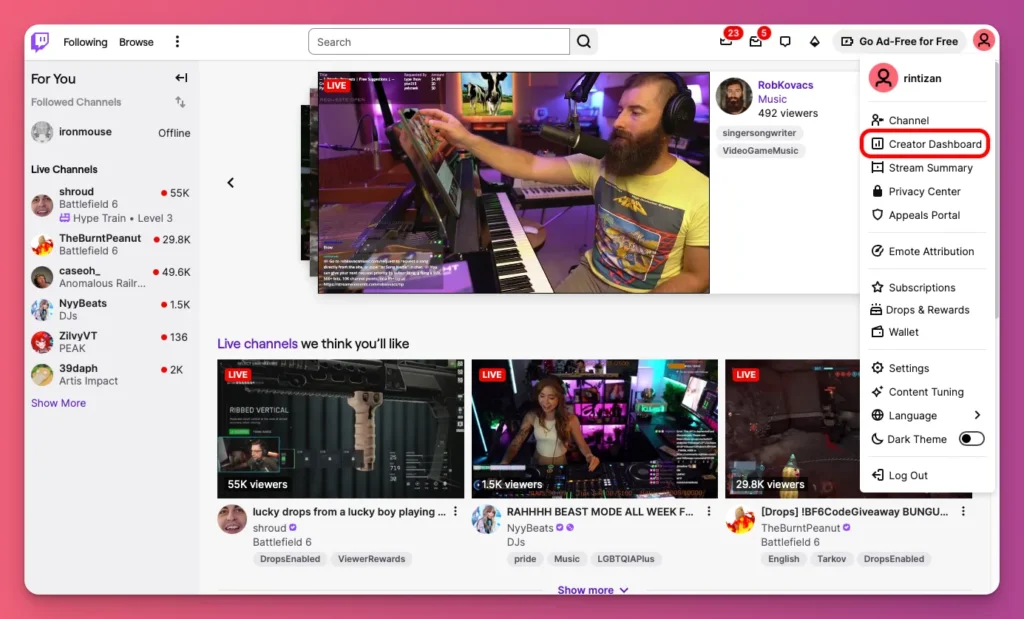This screenshot has width=1024, height=619.
Task: Sort followed channels with arrows icon
Action: (x=180, y=102)
